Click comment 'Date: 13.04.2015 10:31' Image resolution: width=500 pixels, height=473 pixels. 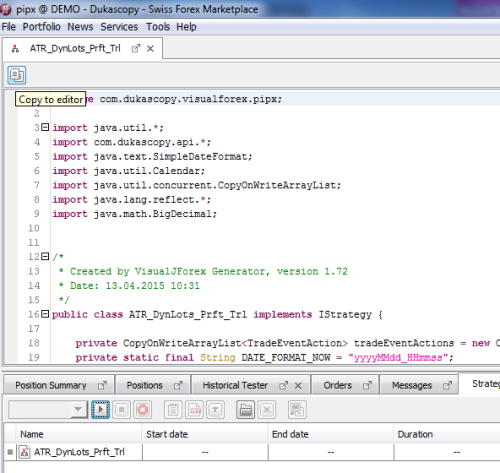129,285
